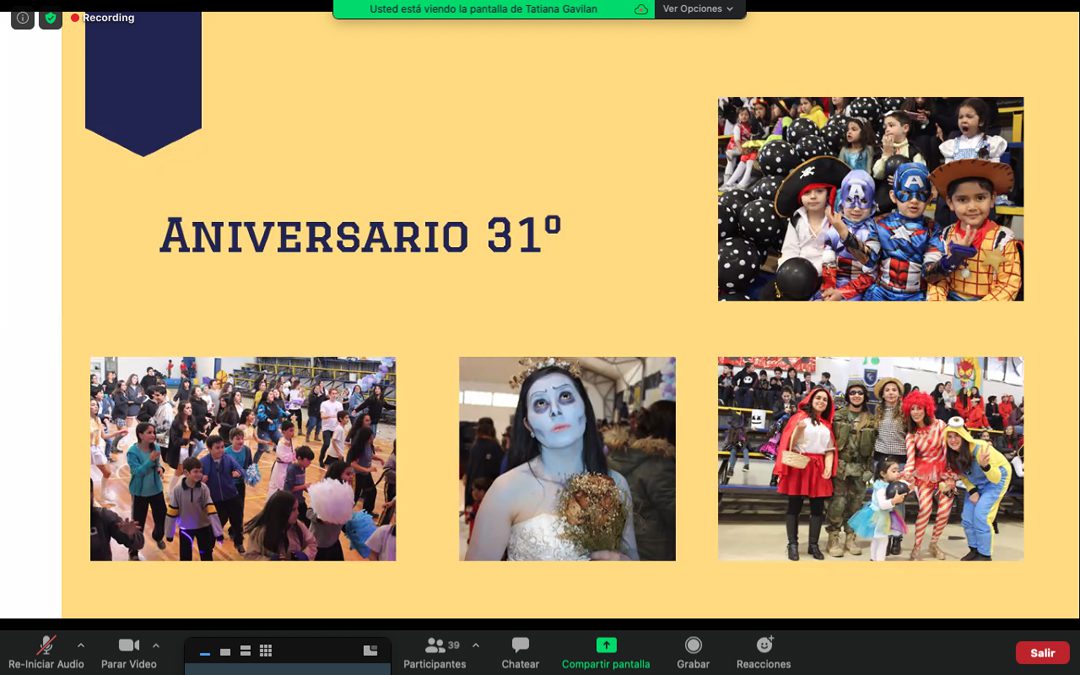The width and height of the screenshot is (1080, 675).
Task: Click the meeting information icon
Action: (x=22, y=18)
